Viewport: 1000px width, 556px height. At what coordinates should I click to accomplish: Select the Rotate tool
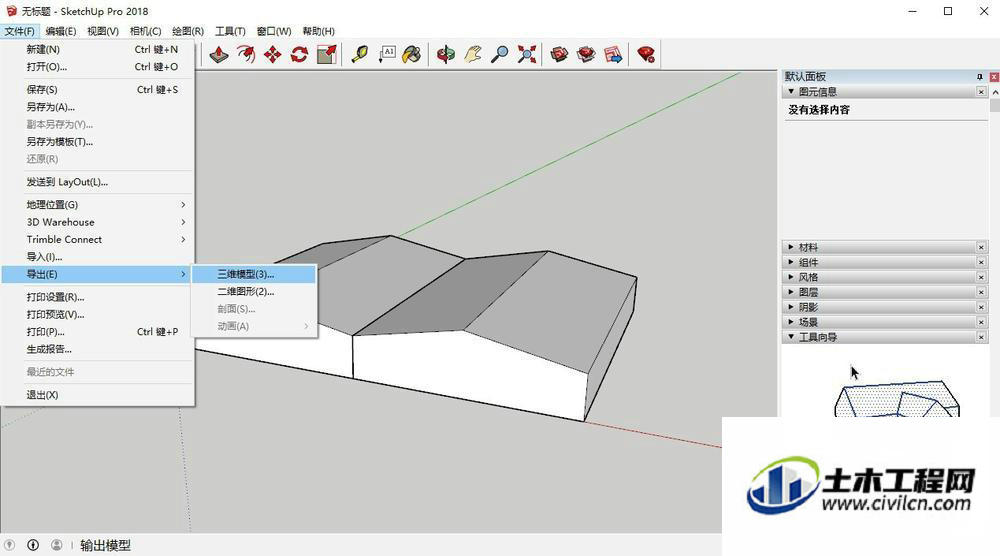tap(299, 54)
